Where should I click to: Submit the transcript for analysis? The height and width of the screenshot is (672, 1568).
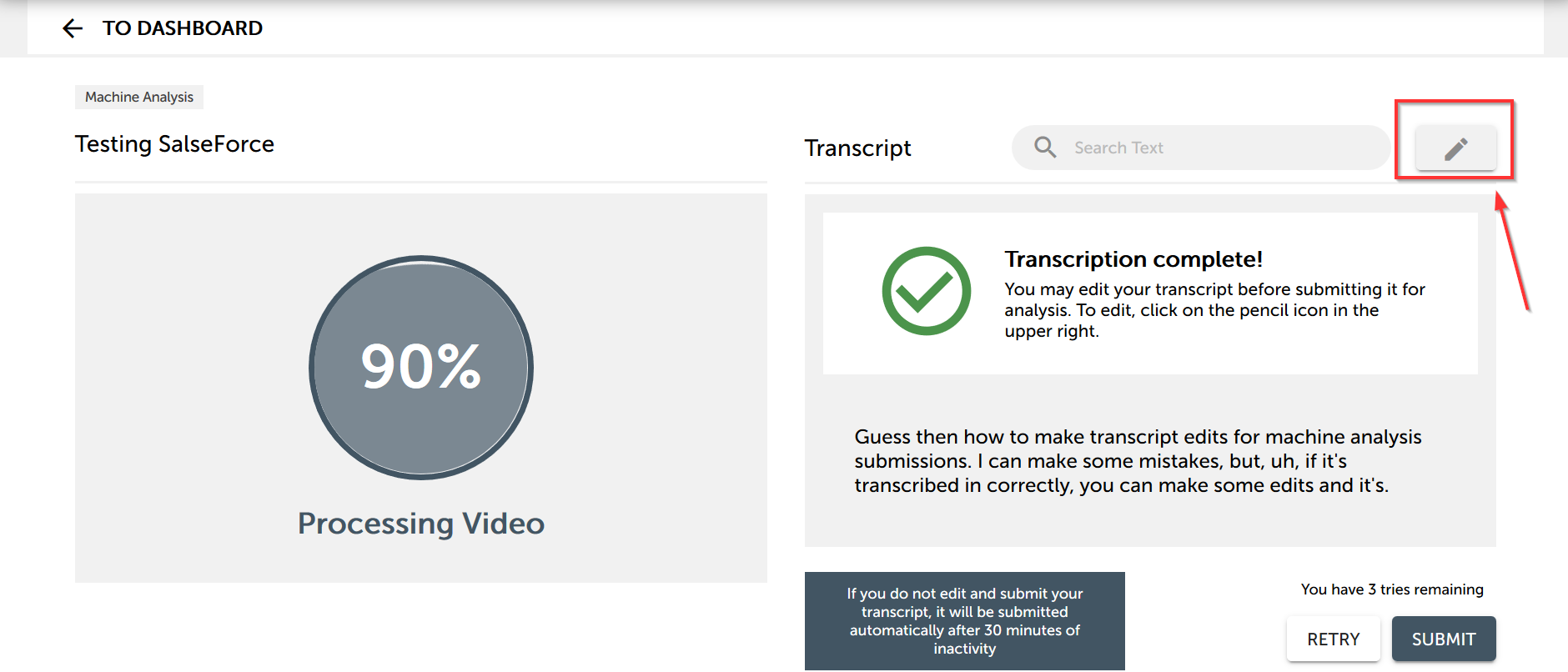click(1444, 639)
